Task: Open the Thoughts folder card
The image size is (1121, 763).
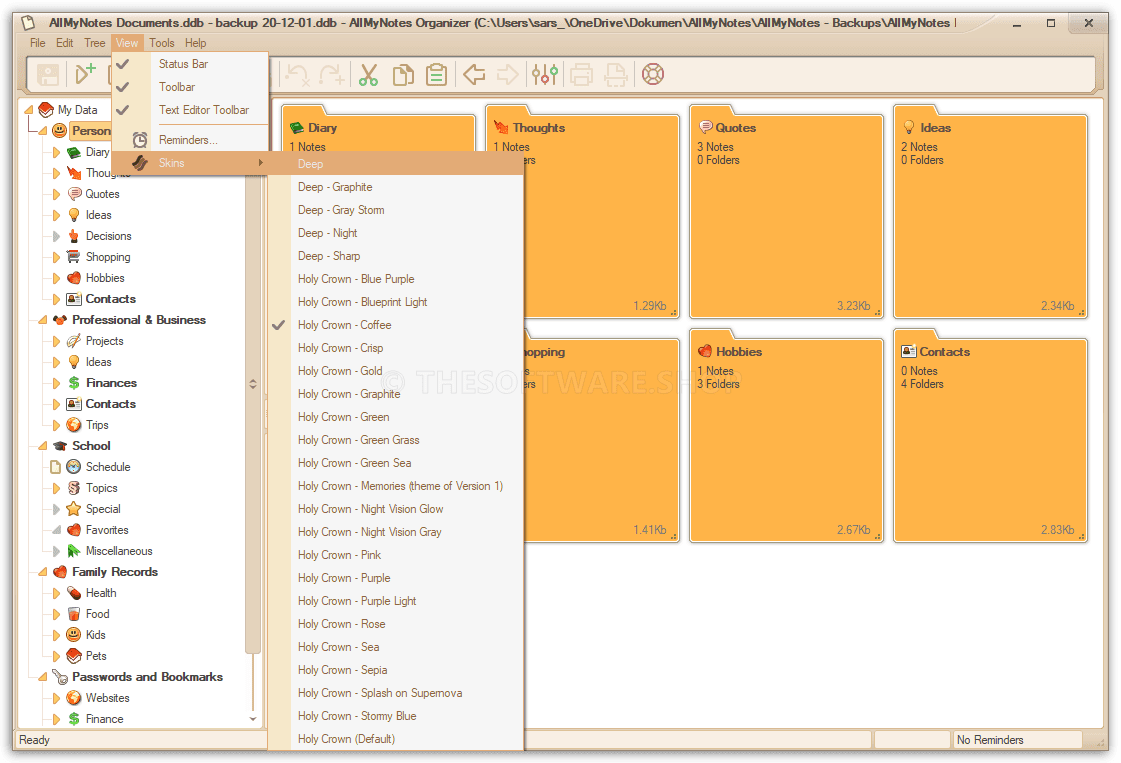Action: 583,212
